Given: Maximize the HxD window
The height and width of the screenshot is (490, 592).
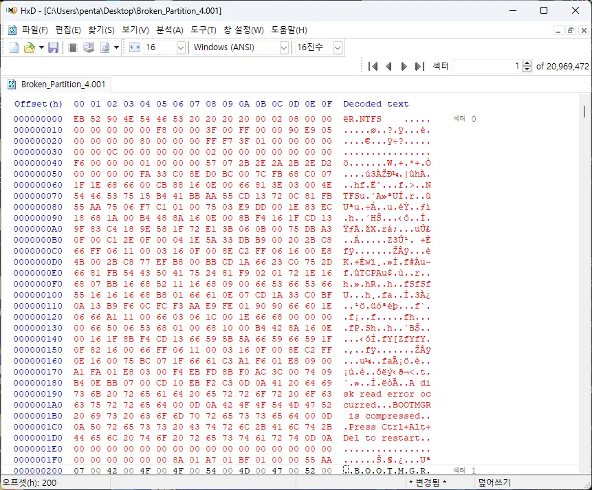Looking at the screenshot, I should (544, 11).
